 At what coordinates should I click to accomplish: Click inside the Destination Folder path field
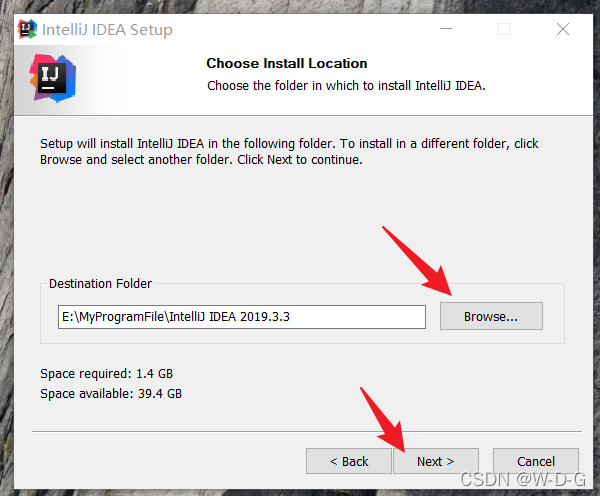click(242, 317)
